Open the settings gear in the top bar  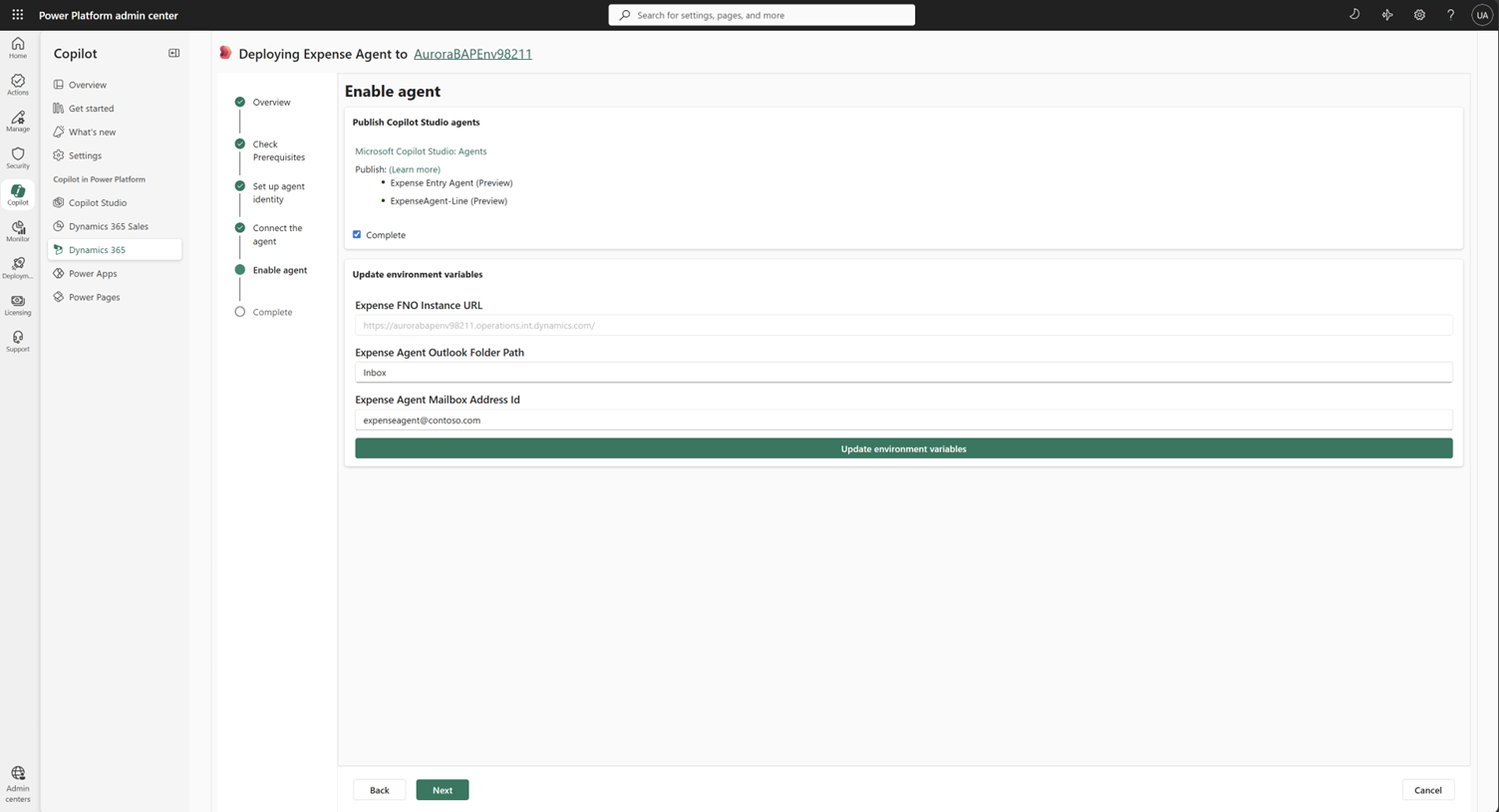tap(1419, 14)
